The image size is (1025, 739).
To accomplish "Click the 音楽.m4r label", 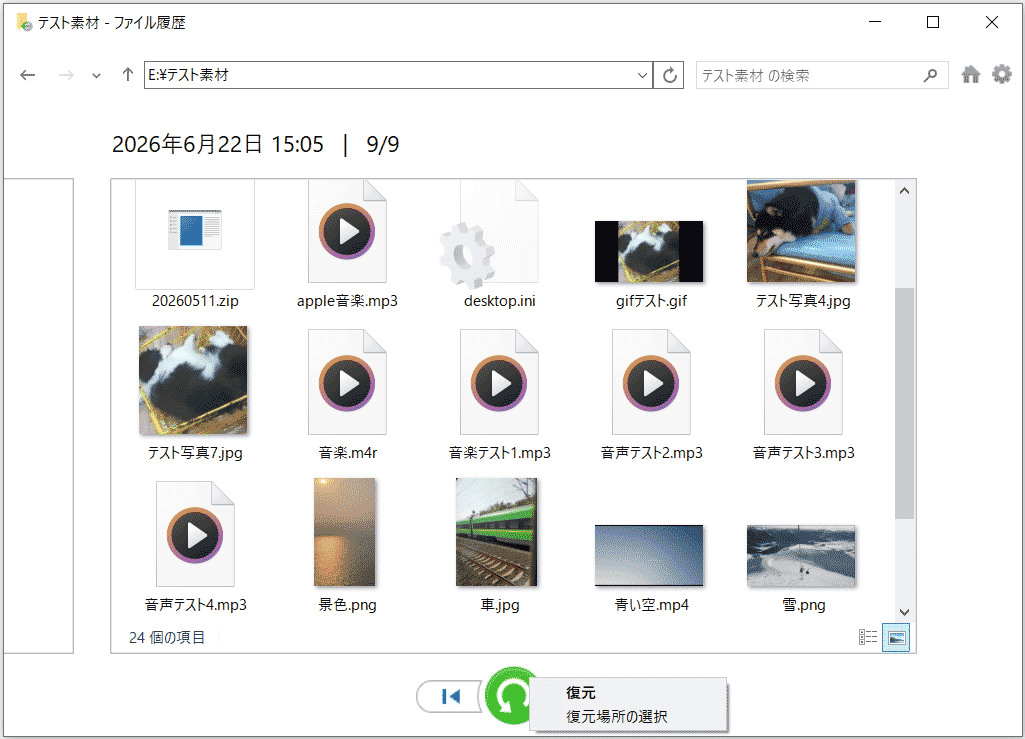I will point(347,453).
